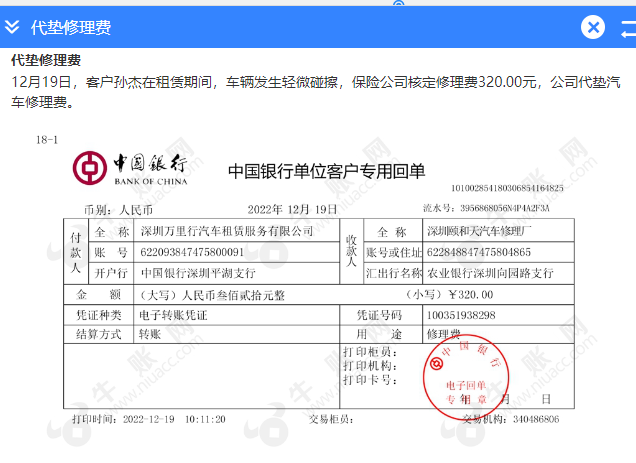
Task: Click payer account 622093847475800091
Action: point(192,252)
